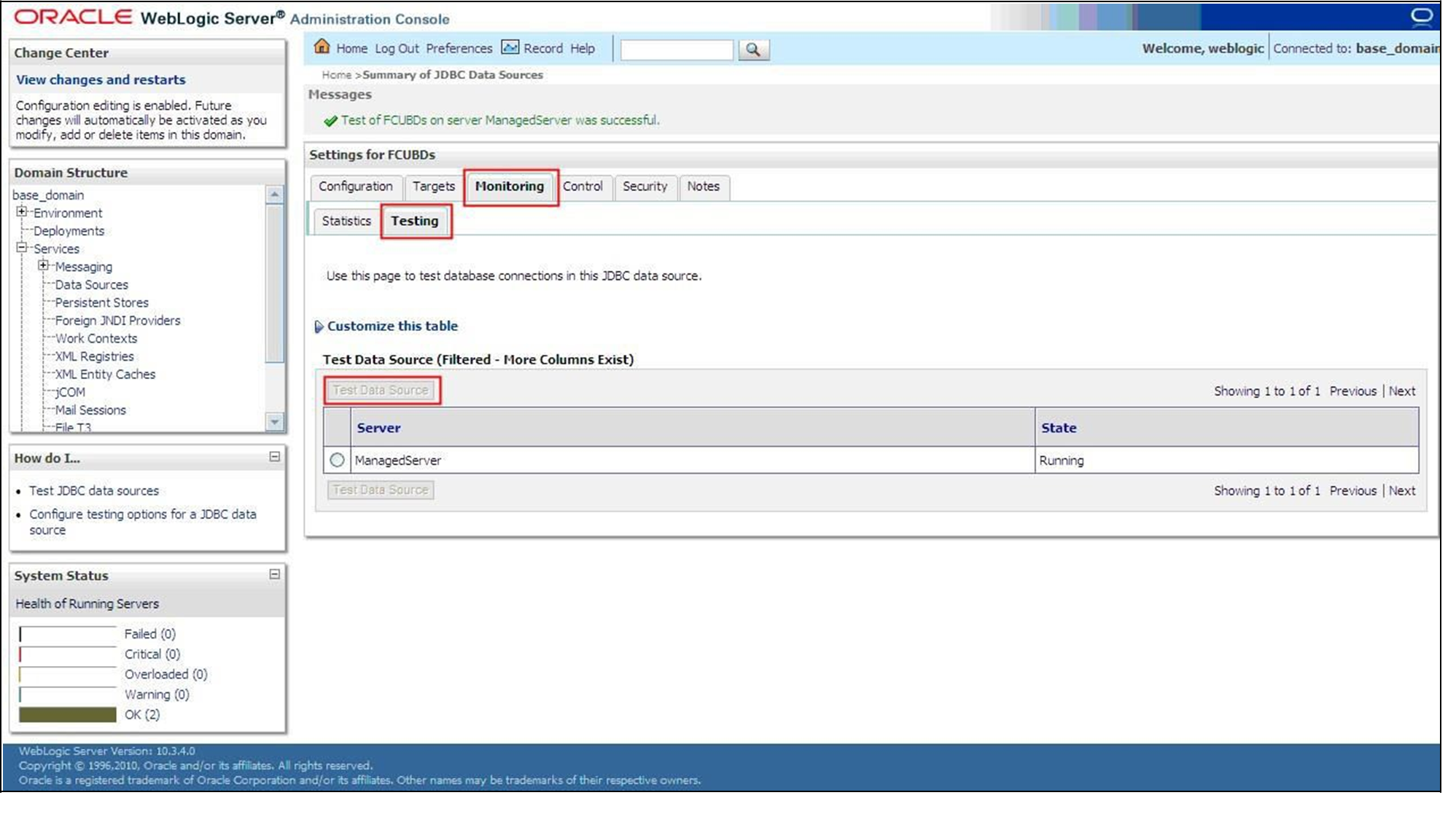Click the magnifying glass search button
The image size is (1456, 814).
click(753, 50)
